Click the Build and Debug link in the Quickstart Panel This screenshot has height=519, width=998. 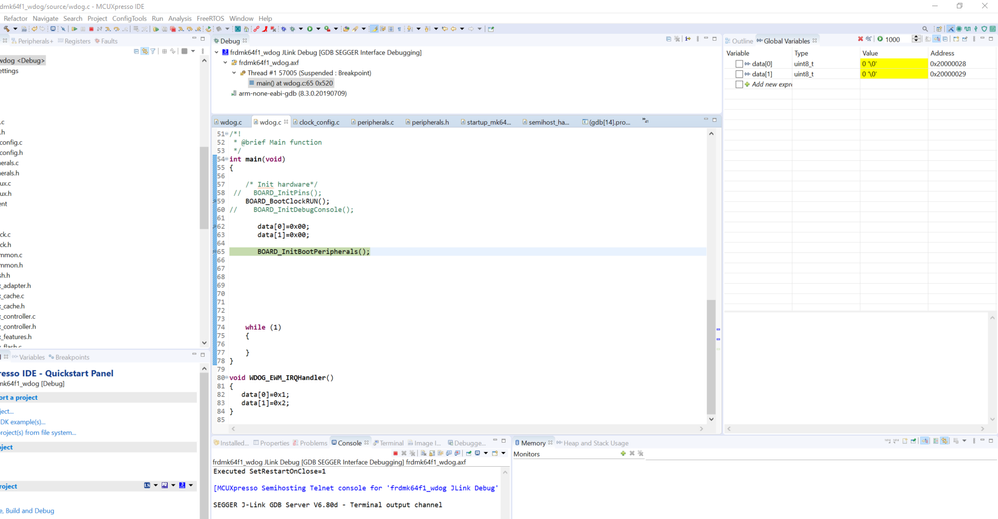pos(29,511)
